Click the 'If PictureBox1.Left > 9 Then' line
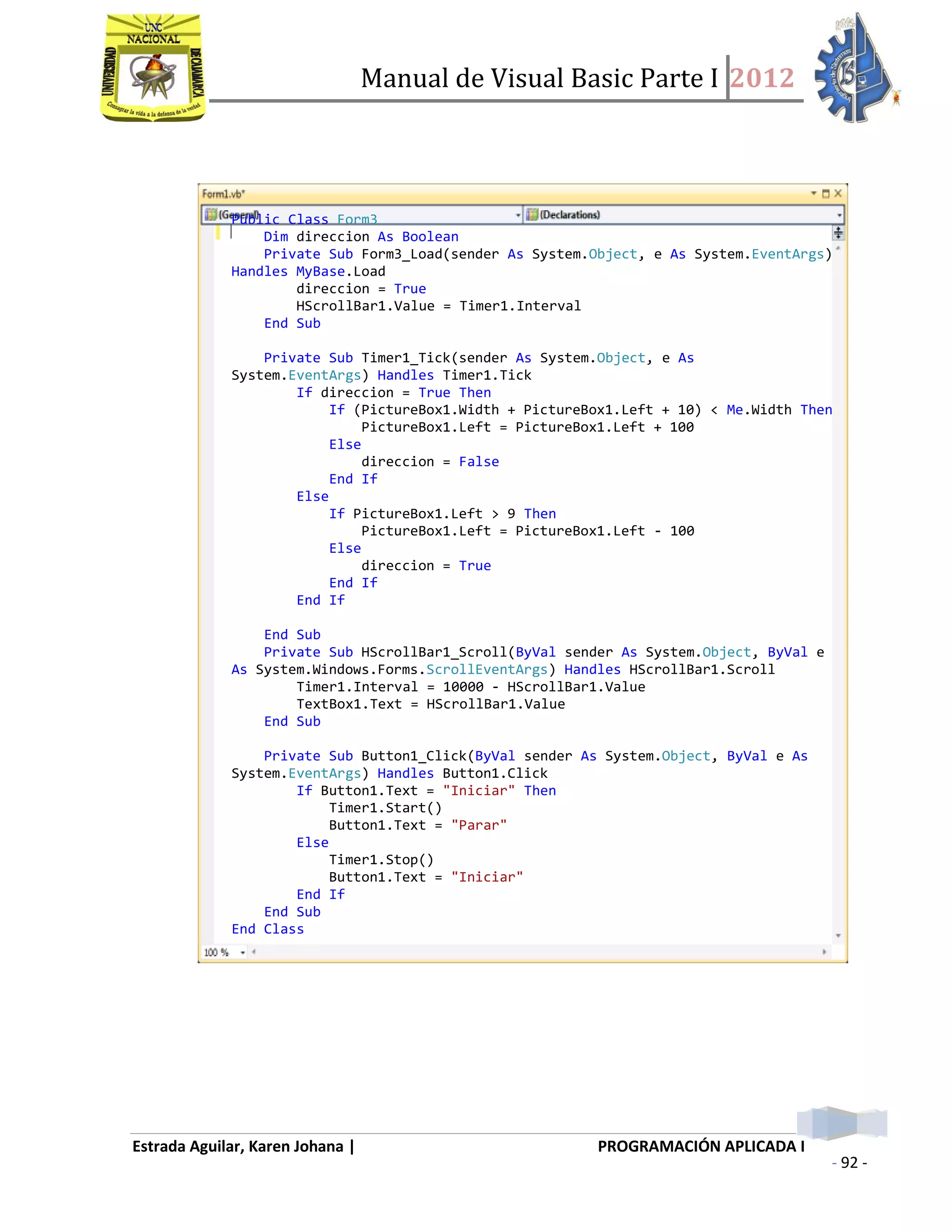Image resolution: width=952 pixels, height=1232 pixels. tap(443, 513)
